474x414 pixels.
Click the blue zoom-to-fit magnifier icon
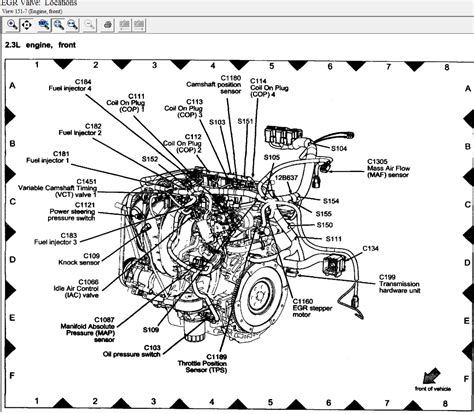(44, 25)
